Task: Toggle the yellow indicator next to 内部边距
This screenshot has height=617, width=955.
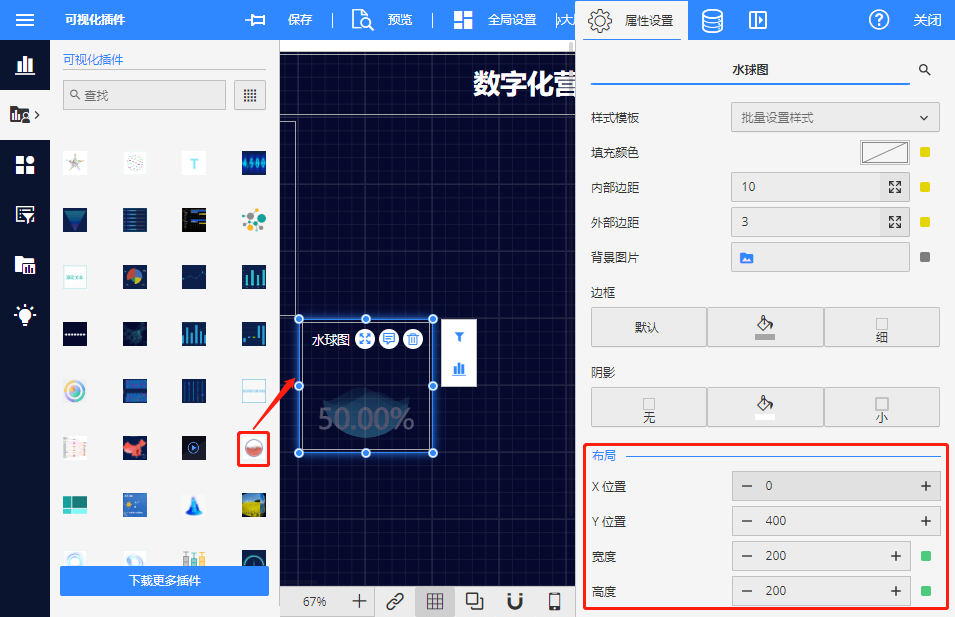Action: (x=925, y=187)
